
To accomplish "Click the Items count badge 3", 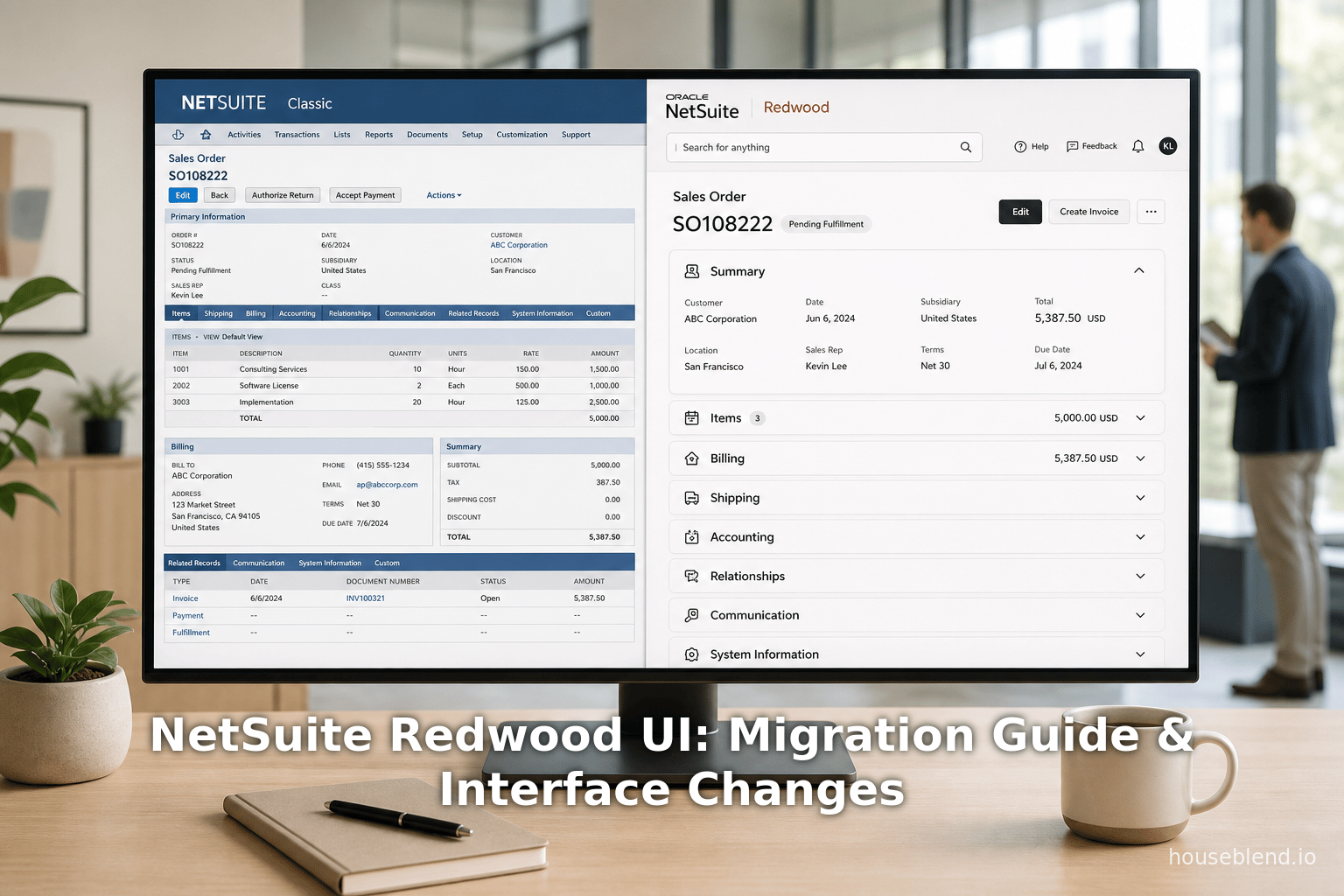I will click(758, 418).
